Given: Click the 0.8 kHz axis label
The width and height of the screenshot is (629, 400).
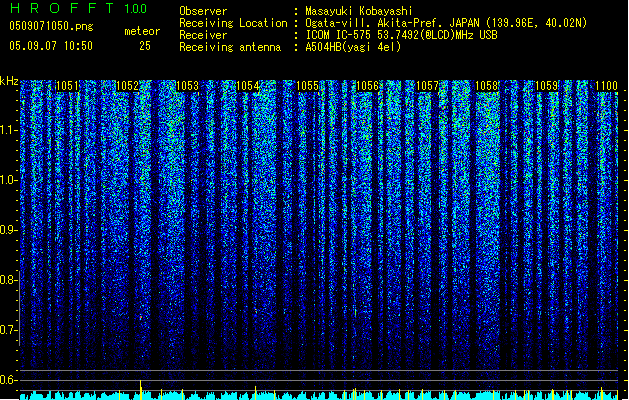Looking at the screenshot, I should 9,280.
